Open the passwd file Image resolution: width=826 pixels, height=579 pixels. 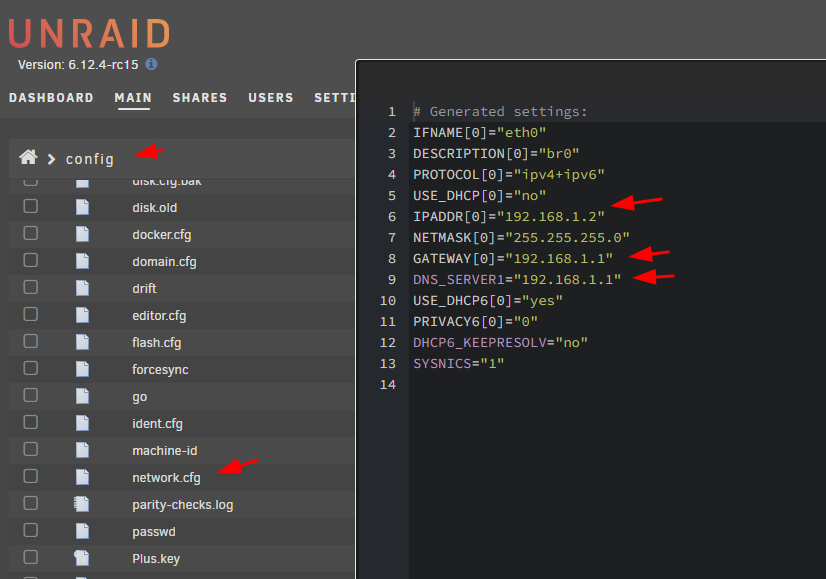[154, 532]
